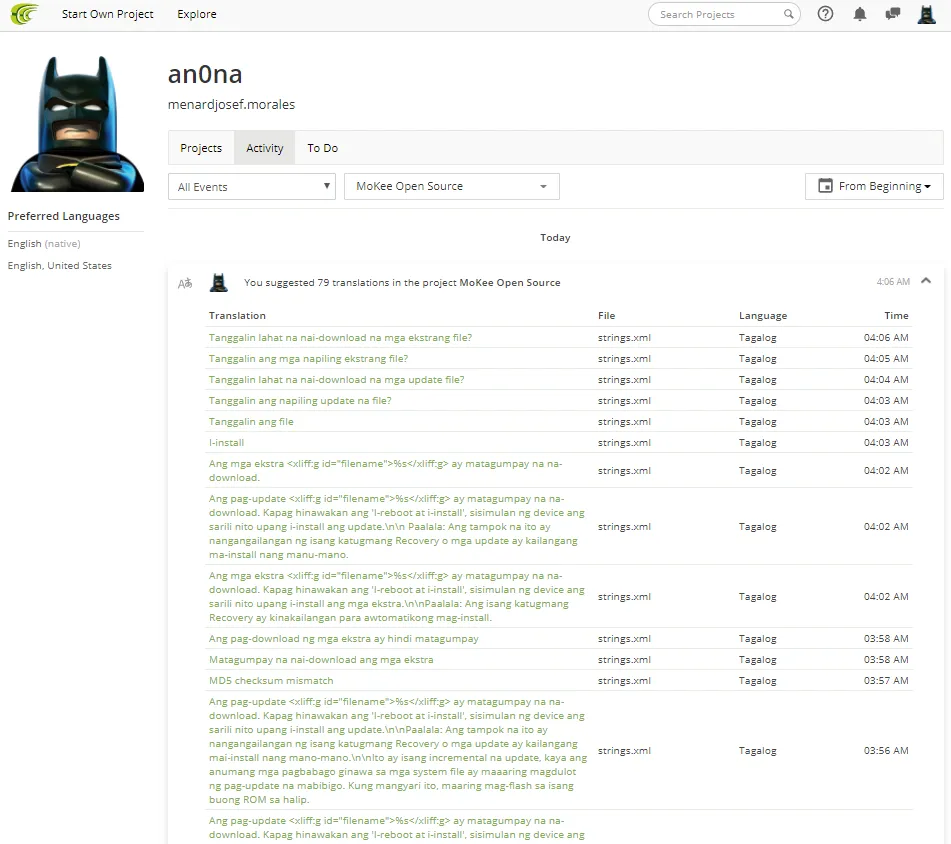Click the 03:57 AM time cell
Image resolution: width=951 pixels, height=844 pixels.
[x=886, y=681]
